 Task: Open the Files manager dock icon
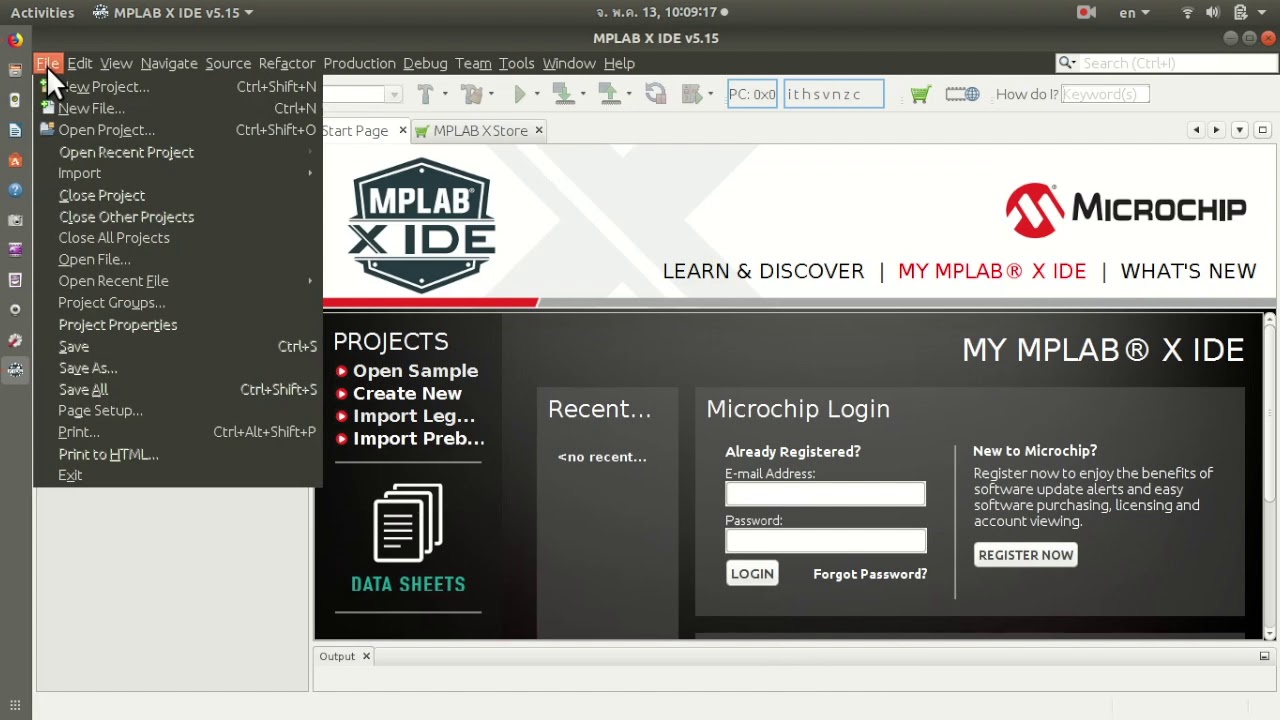tap(15, 70)
